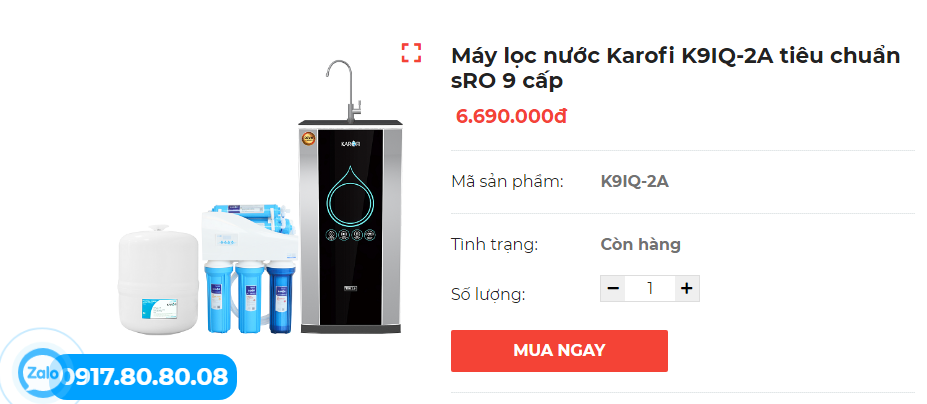
Task: Click the Karofi logo on the black cabinet
Action: coord(350,143)
